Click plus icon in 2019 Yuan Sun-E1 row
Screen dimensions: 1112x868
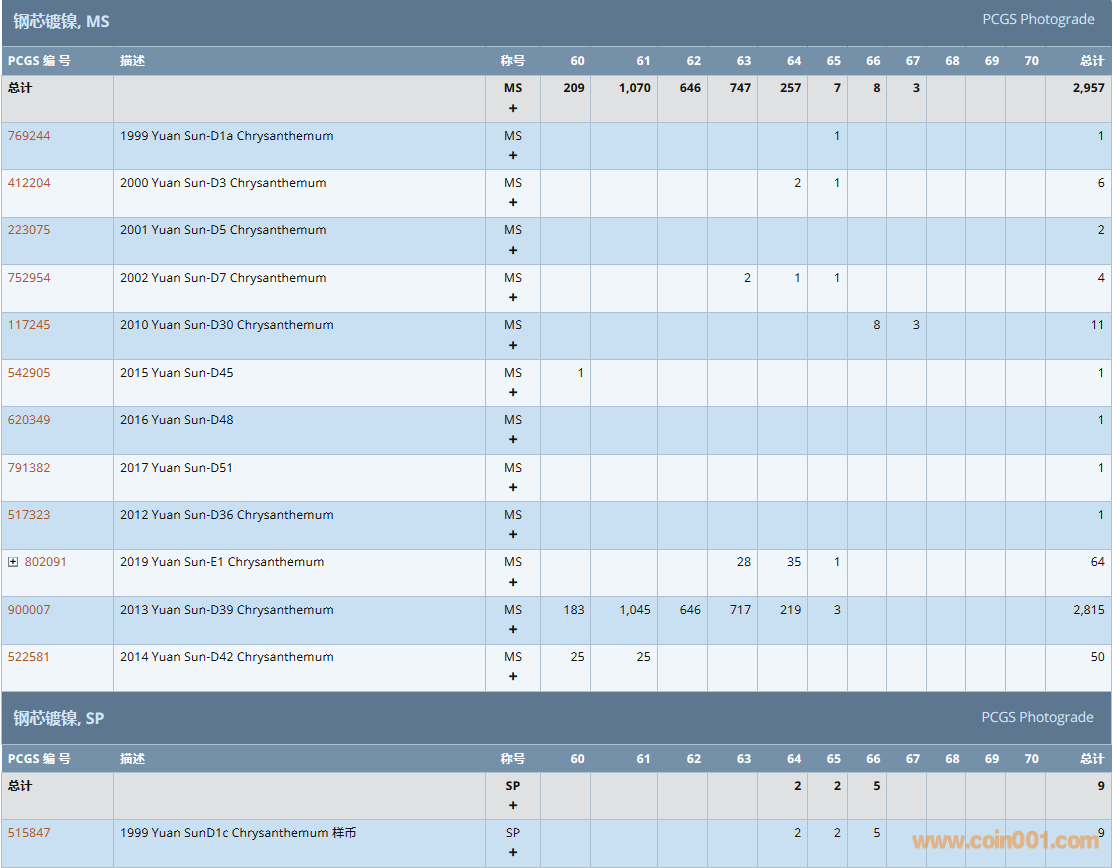click(x=513, y=582)
